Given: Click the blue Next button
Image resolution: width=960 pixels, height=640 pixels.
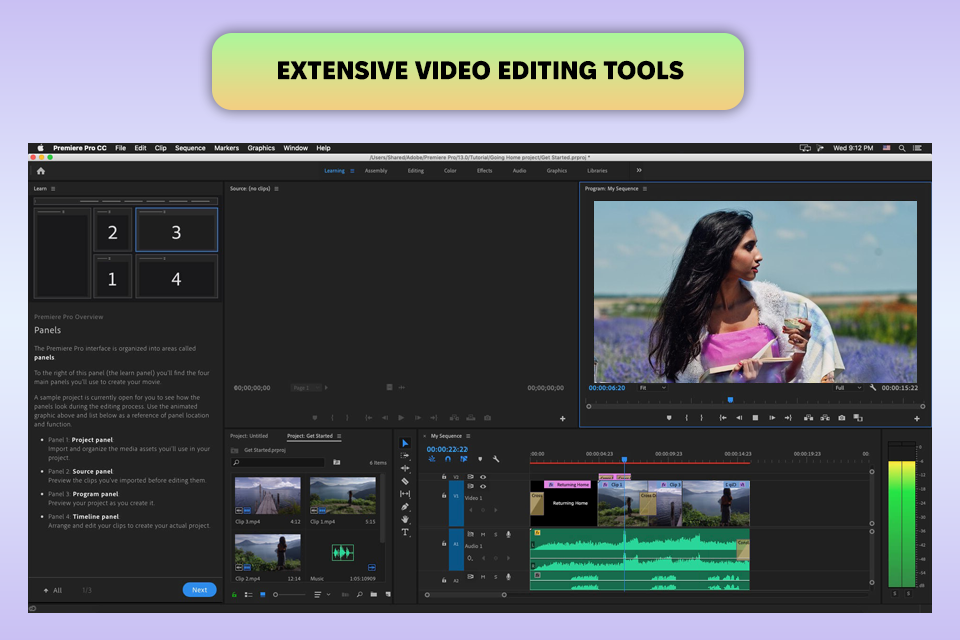Looking at the screenshot, I should tap(200, 590).
